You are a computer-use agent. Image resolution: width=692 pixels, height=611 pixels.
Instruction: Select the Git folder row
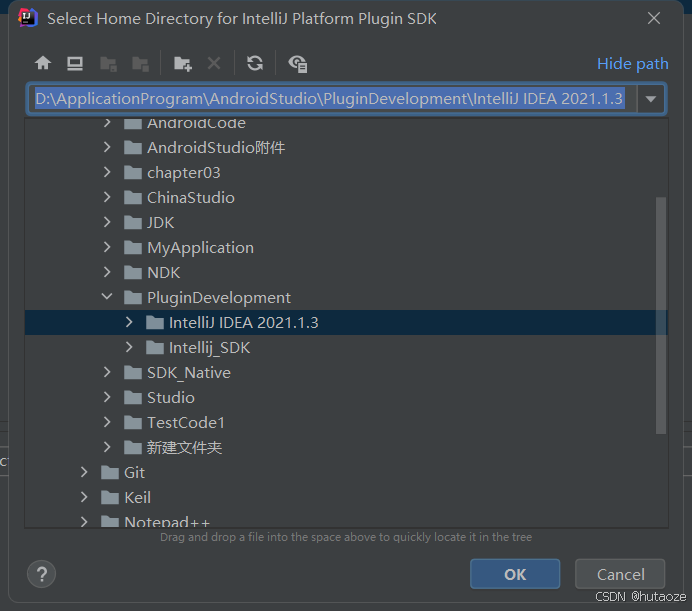pos(346,472)
